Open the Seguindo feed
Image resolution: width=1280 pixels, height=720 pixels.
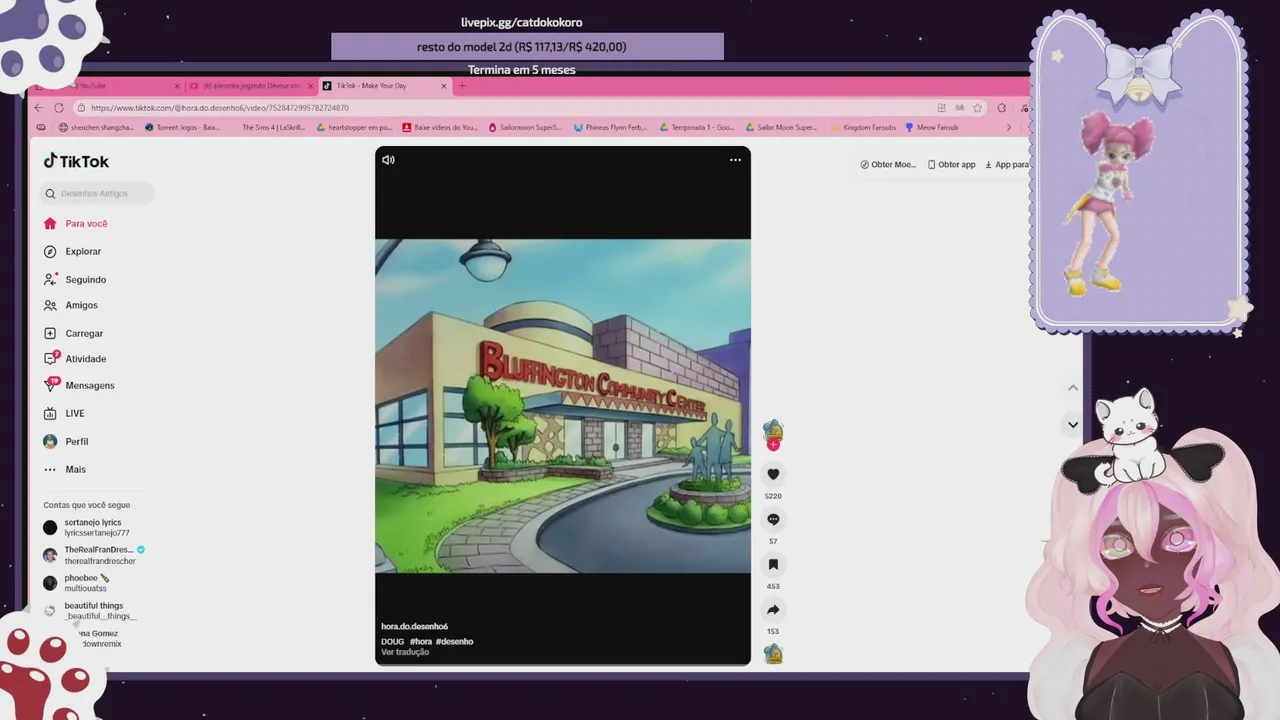coord(75,280)
